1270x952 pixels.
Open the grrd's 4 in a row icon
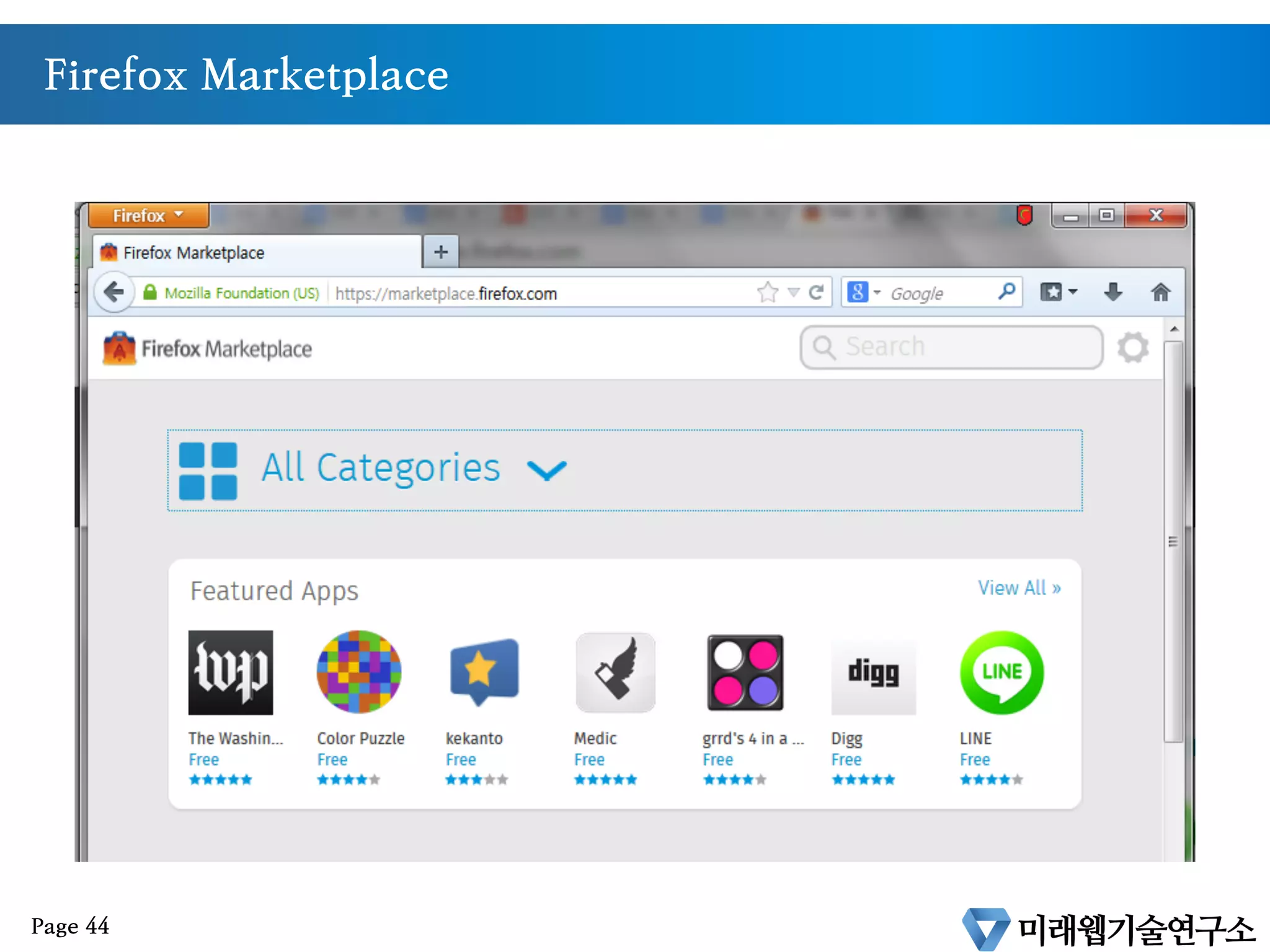click(x=745, y=672)
